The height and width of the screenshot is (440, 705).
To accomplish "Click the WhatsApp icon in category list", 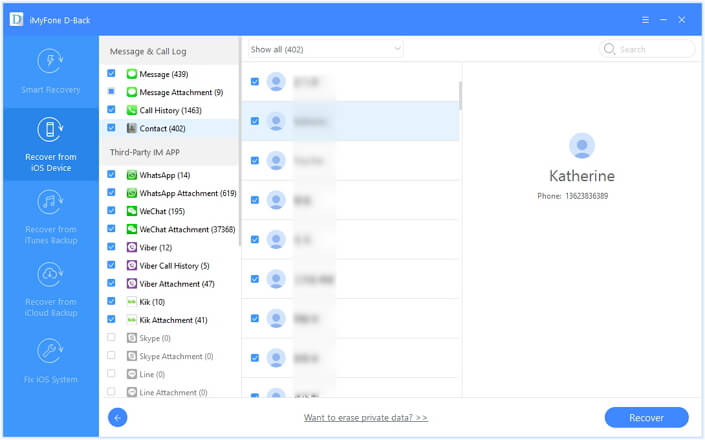I will click(x=132, y=175).
